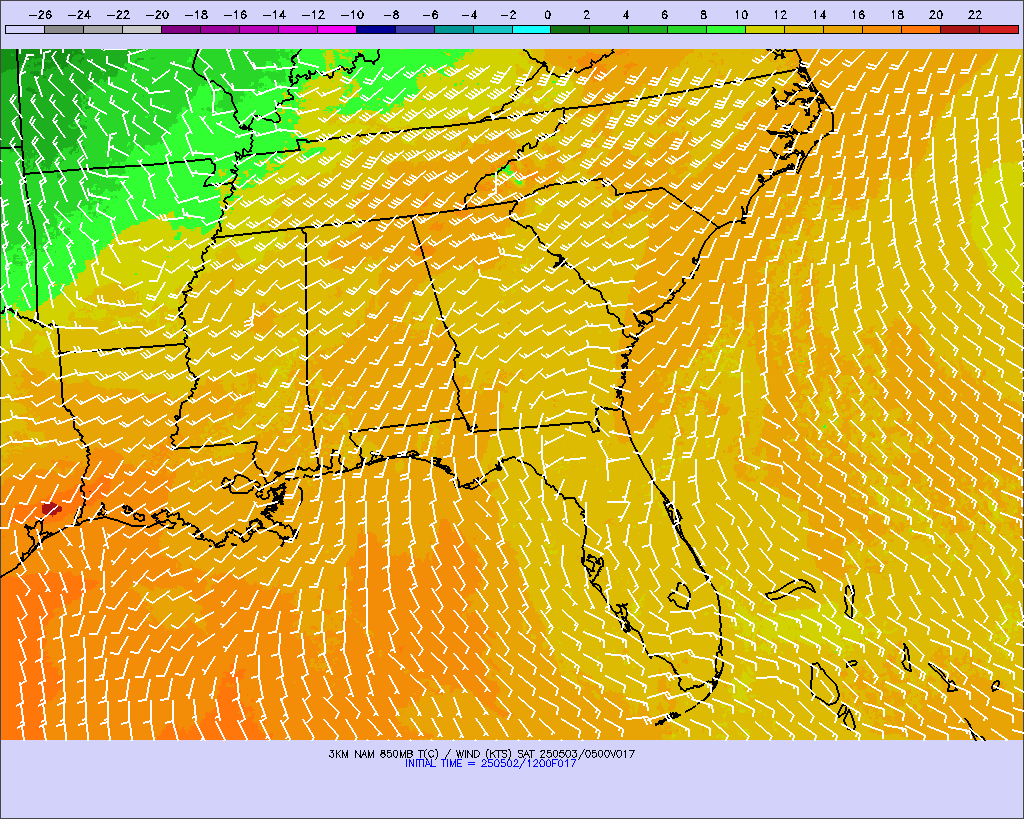1024x819 pixels.
Task: Click the golden yellow swatch between 12 and 14
Action: 805,29
